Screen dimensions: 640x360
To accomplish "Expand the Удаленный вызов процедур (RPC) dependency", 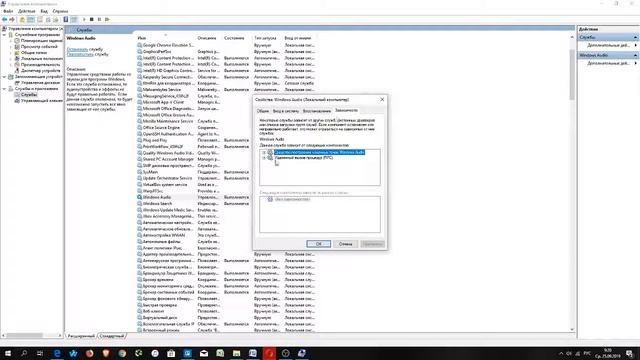I will click(264, 158).
